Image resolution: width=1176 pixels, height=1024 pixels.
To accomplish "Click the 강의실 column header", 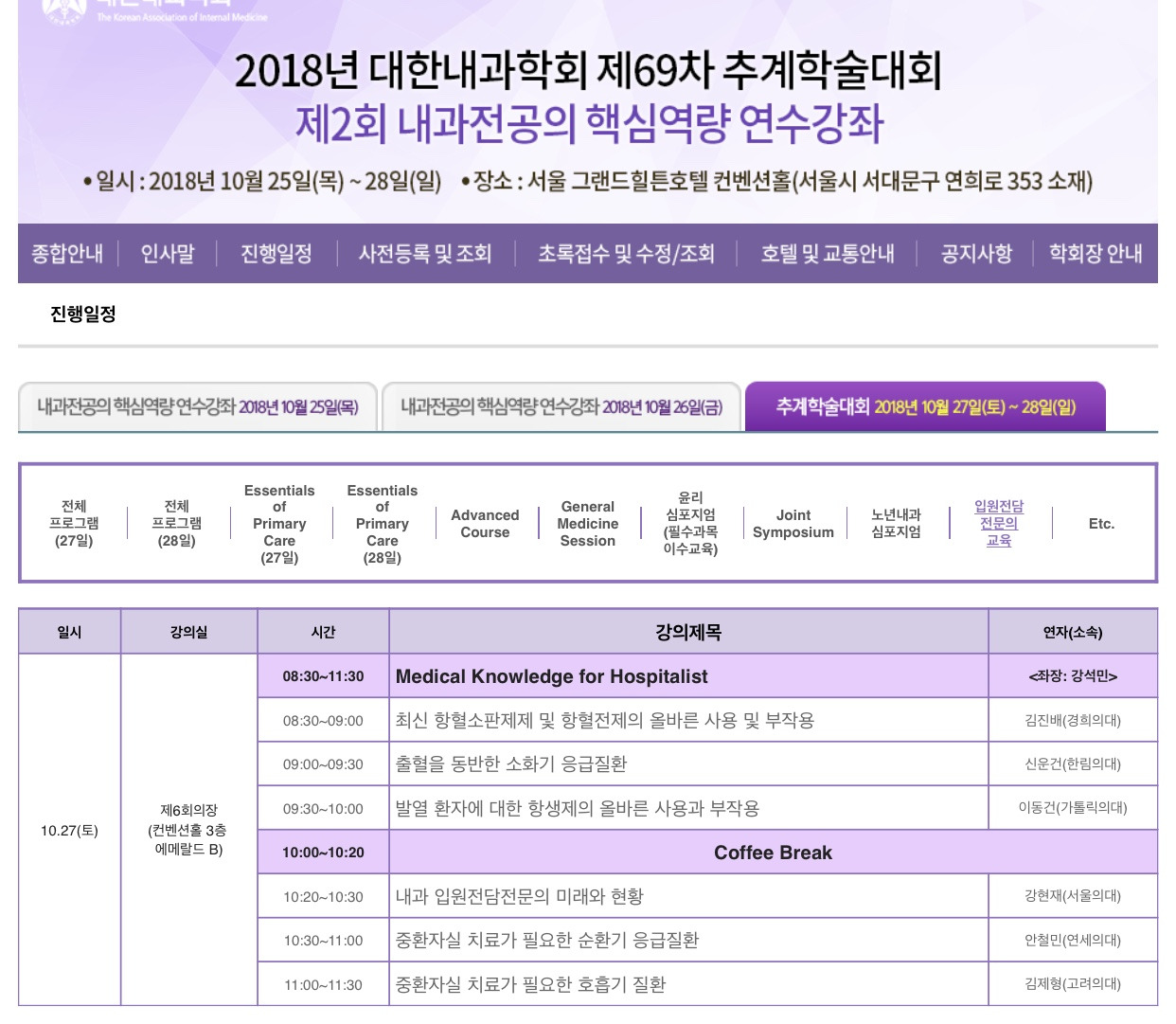I will click(x=189, y=632).
